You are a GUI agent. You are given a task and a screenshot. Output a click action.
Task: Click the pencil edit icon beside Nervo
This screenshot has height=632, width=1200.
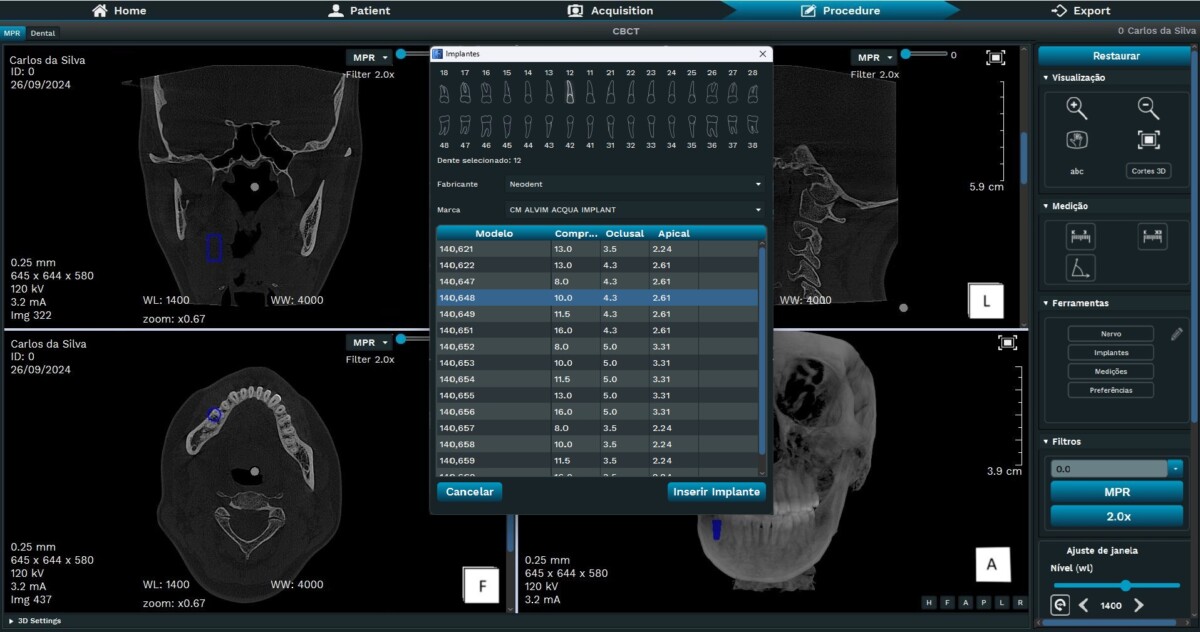[1177, 334]
